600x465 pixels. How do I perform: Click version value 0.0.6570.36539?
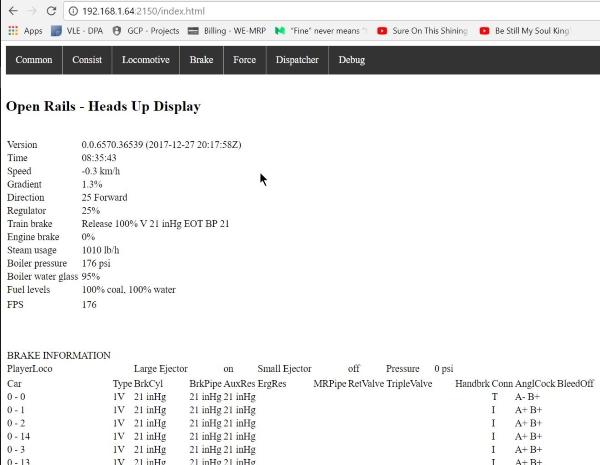tap(112, 145)
